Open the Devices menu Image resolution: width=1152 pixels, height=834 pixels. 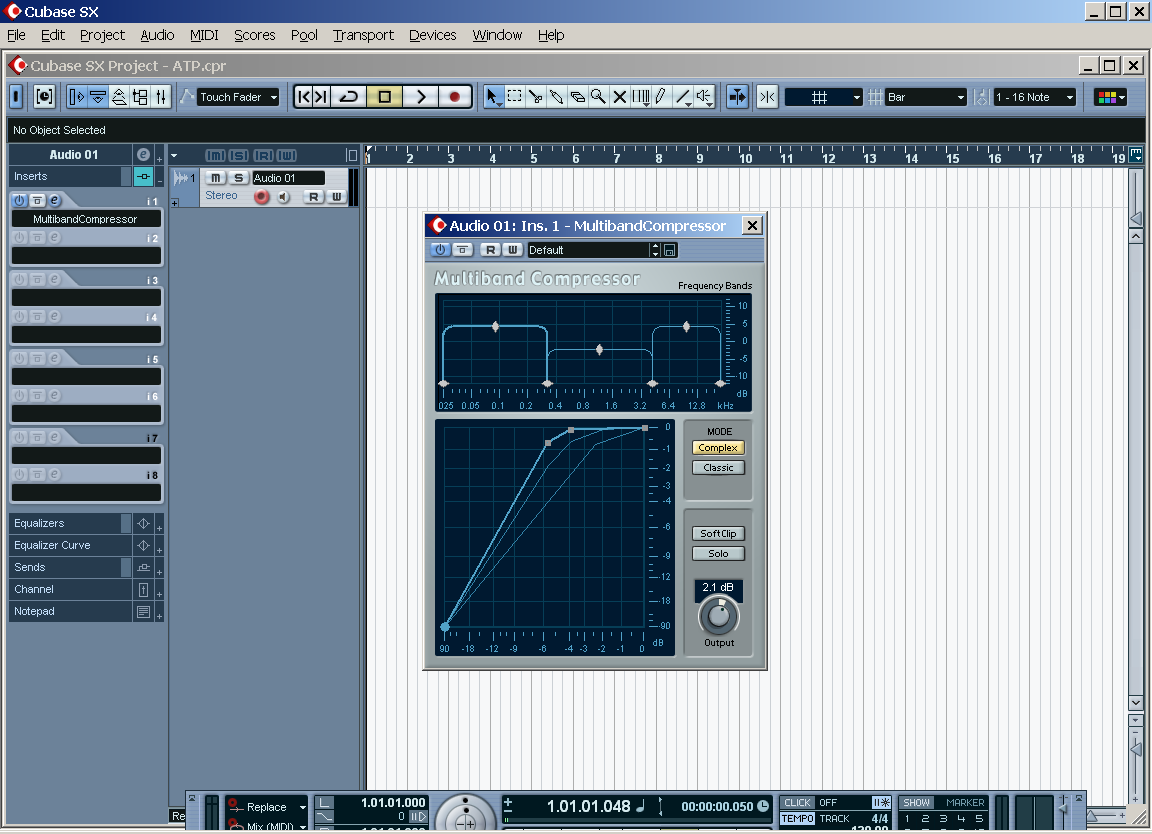click(x=433, y=35)
